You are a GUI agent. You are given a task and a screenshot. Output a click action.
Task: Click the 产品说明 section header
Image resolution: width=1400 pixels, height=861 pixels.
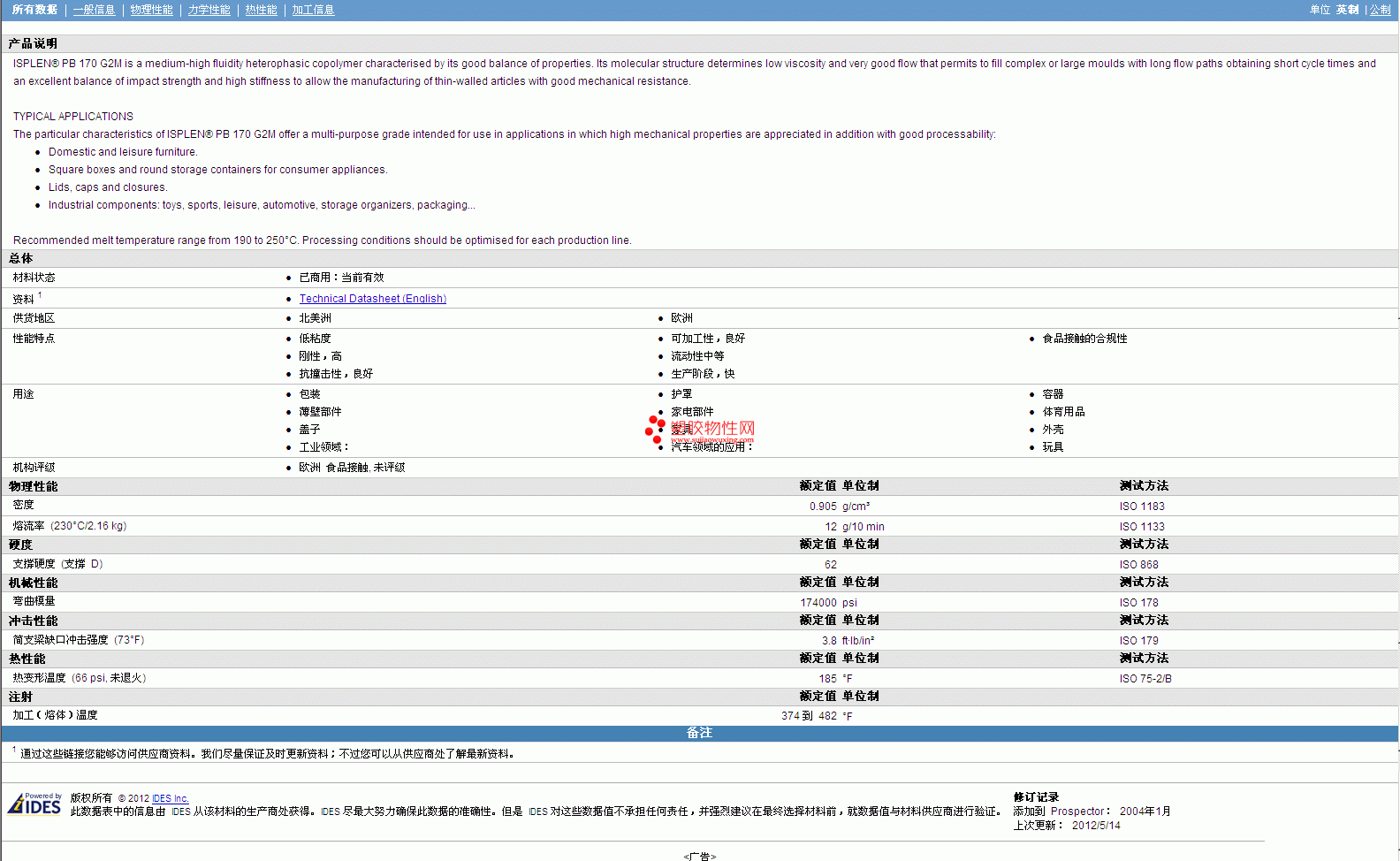coord(33,43)
